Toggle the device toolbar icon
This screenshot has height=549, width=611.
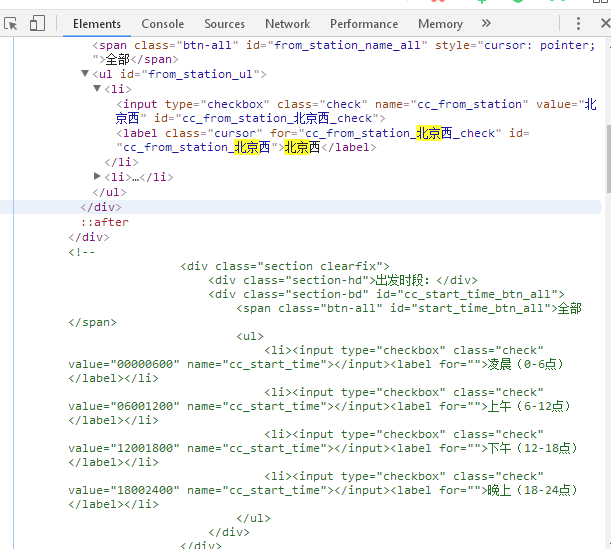(37, 23)
